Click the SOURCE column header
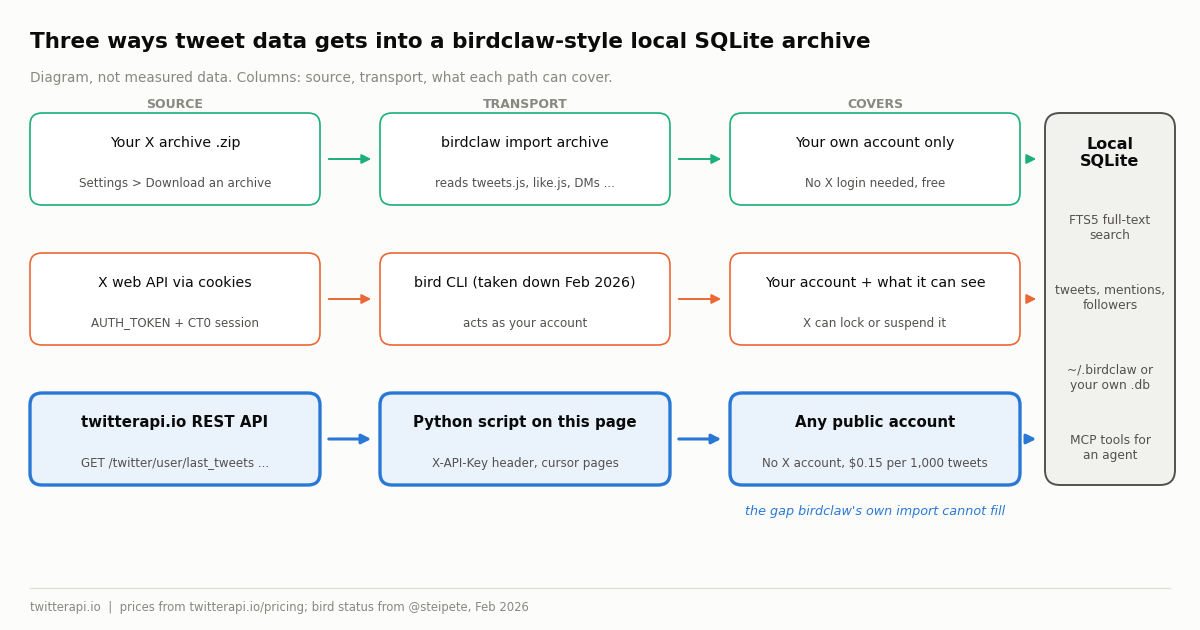Image resolution: width=1200 pixels, height=630 pixels. (175, 104)
